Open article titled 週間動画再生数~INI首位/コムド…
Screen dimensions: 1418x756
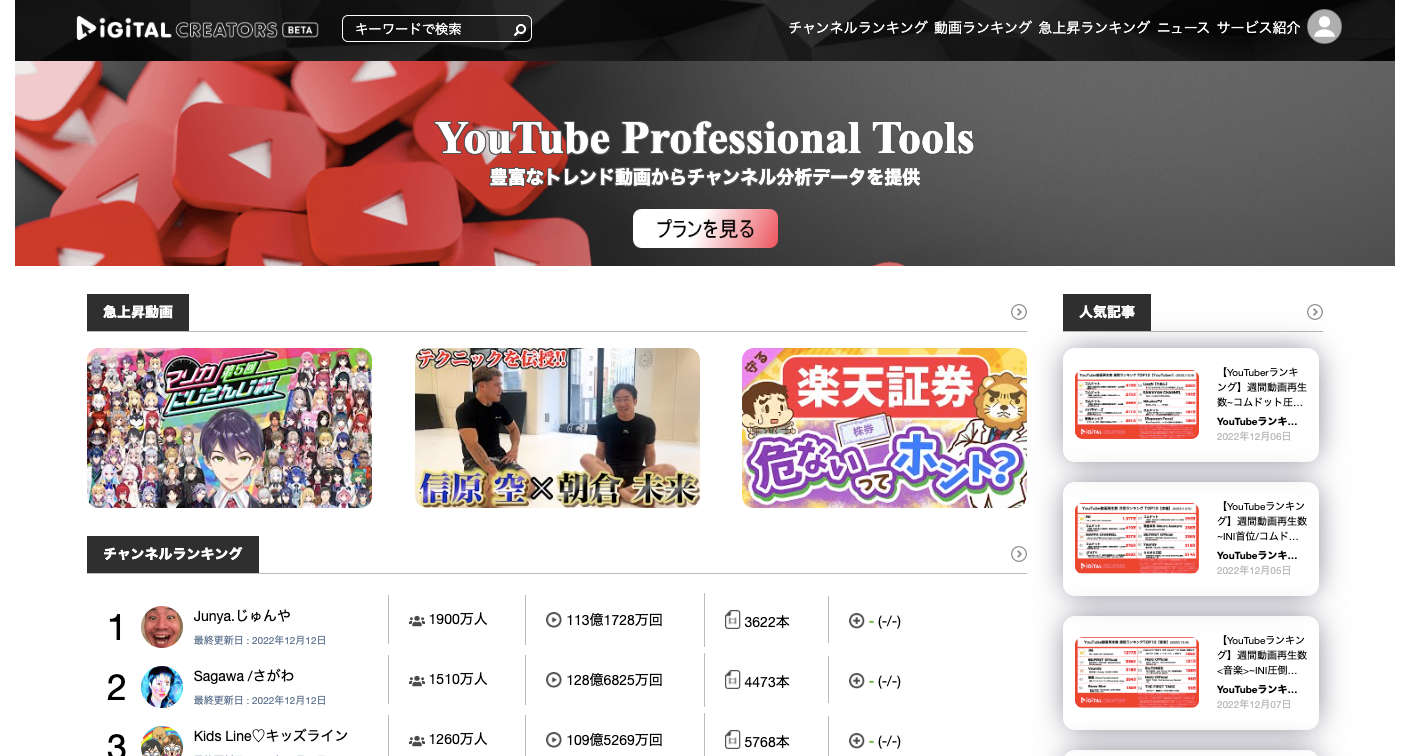[1262, 521]
